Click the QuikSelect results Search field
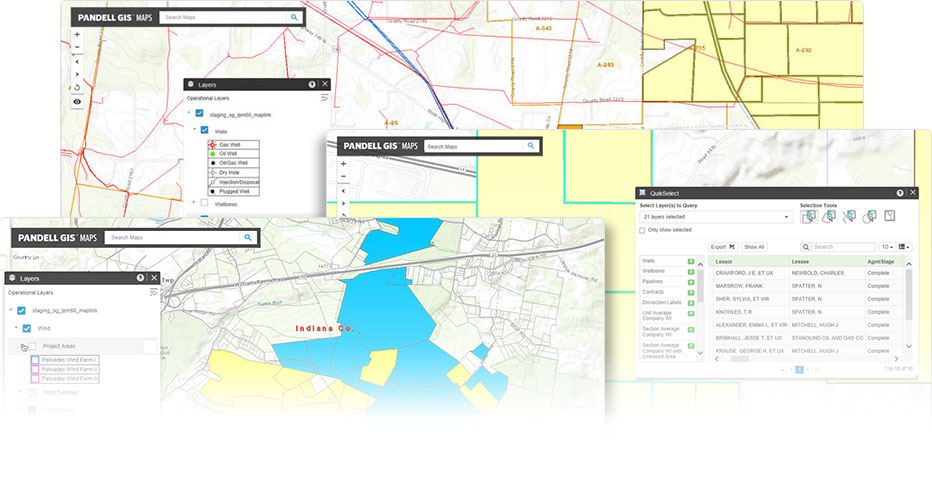 [843, 247]
